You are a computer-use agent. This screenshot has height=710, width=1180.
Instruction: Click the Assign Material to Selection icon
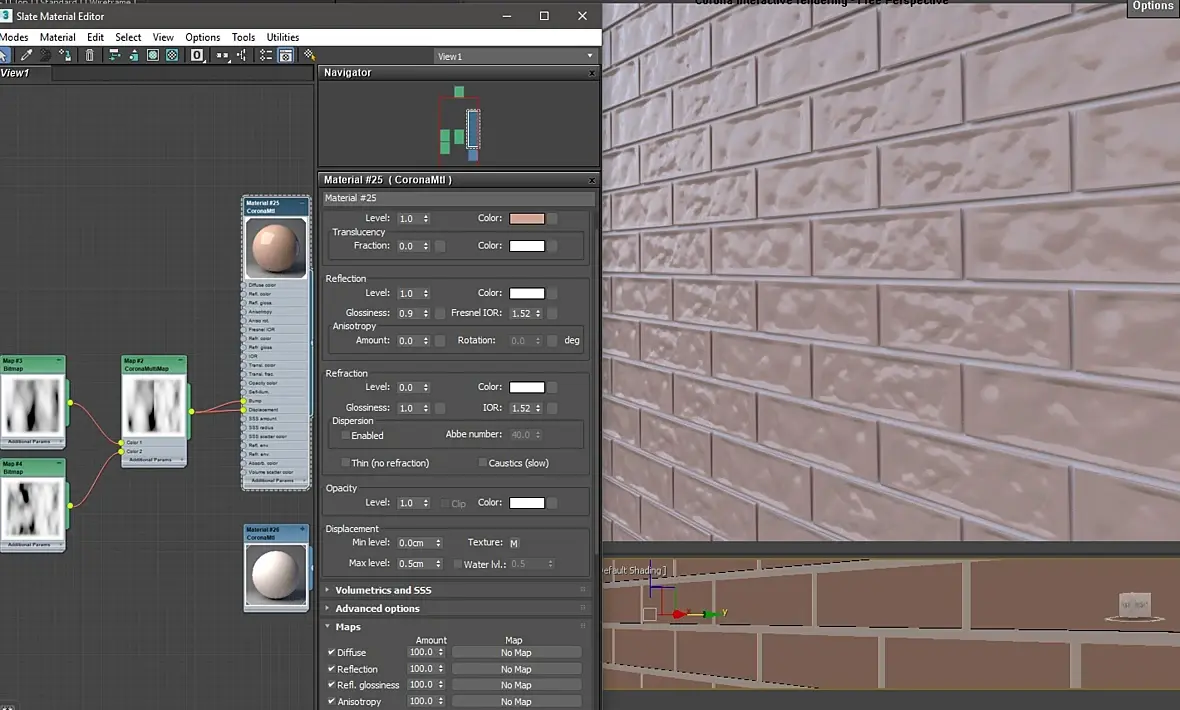click(66, 56)
